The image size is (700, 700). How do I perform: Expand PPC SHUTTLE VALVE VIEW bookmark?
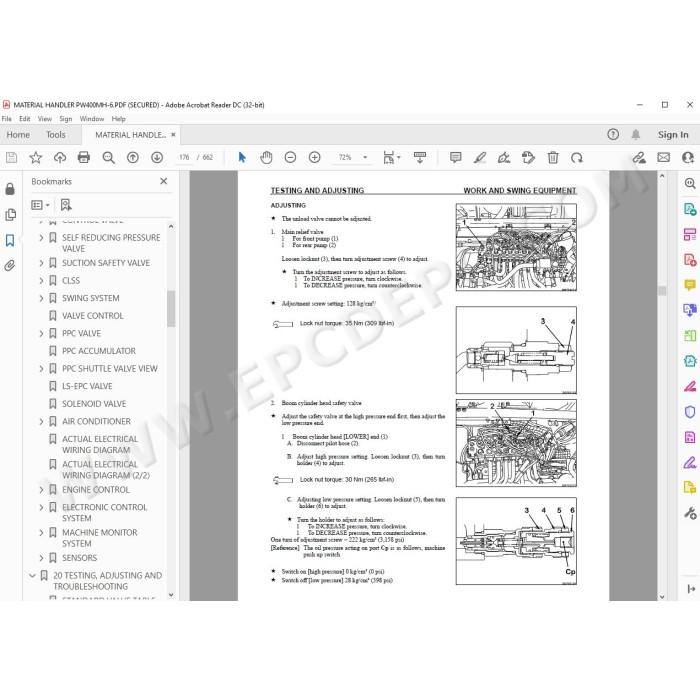41,369
